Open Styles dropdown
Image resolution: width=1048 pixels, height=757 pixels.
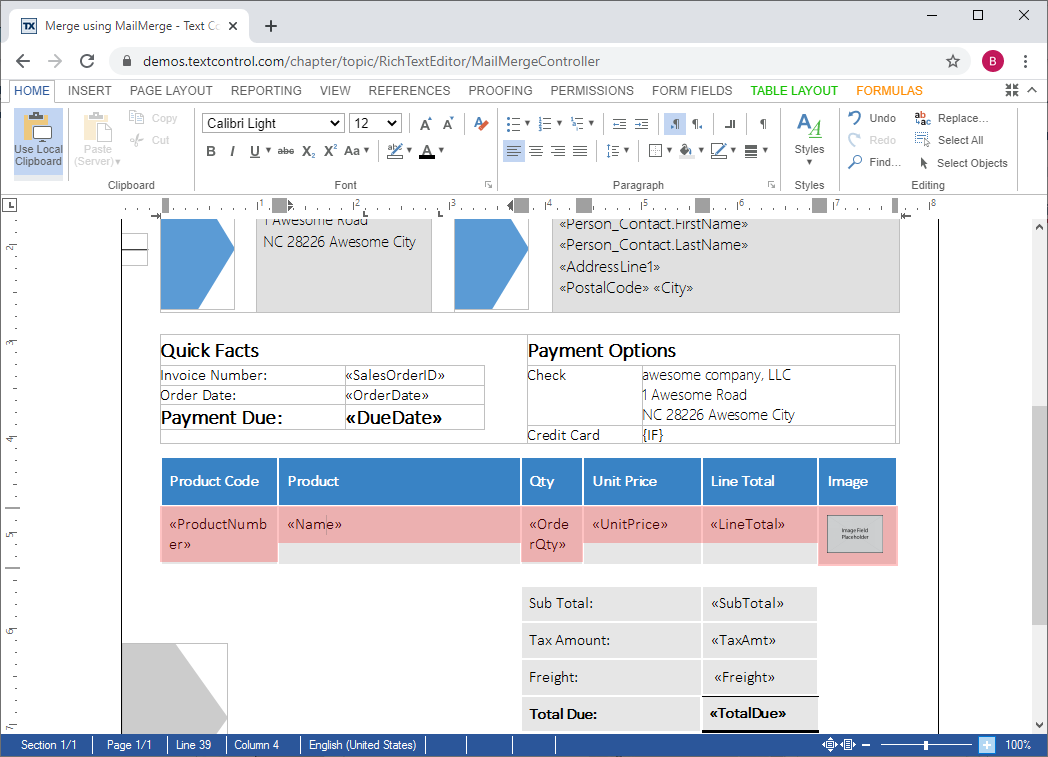[x=809, y=140]
